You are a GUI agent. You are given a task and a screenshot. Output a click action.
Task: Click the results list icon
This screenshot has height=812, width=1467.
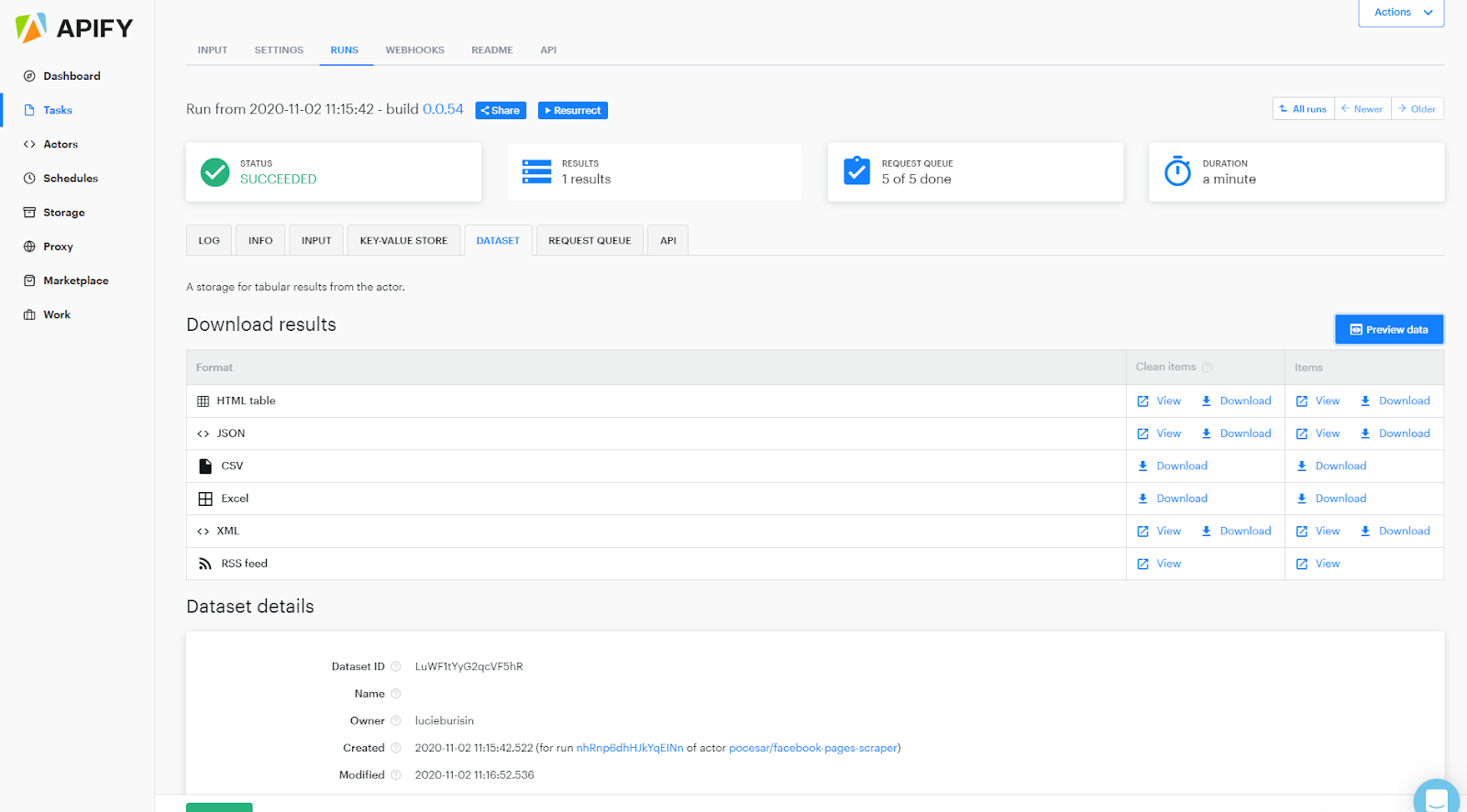[536, 172]
